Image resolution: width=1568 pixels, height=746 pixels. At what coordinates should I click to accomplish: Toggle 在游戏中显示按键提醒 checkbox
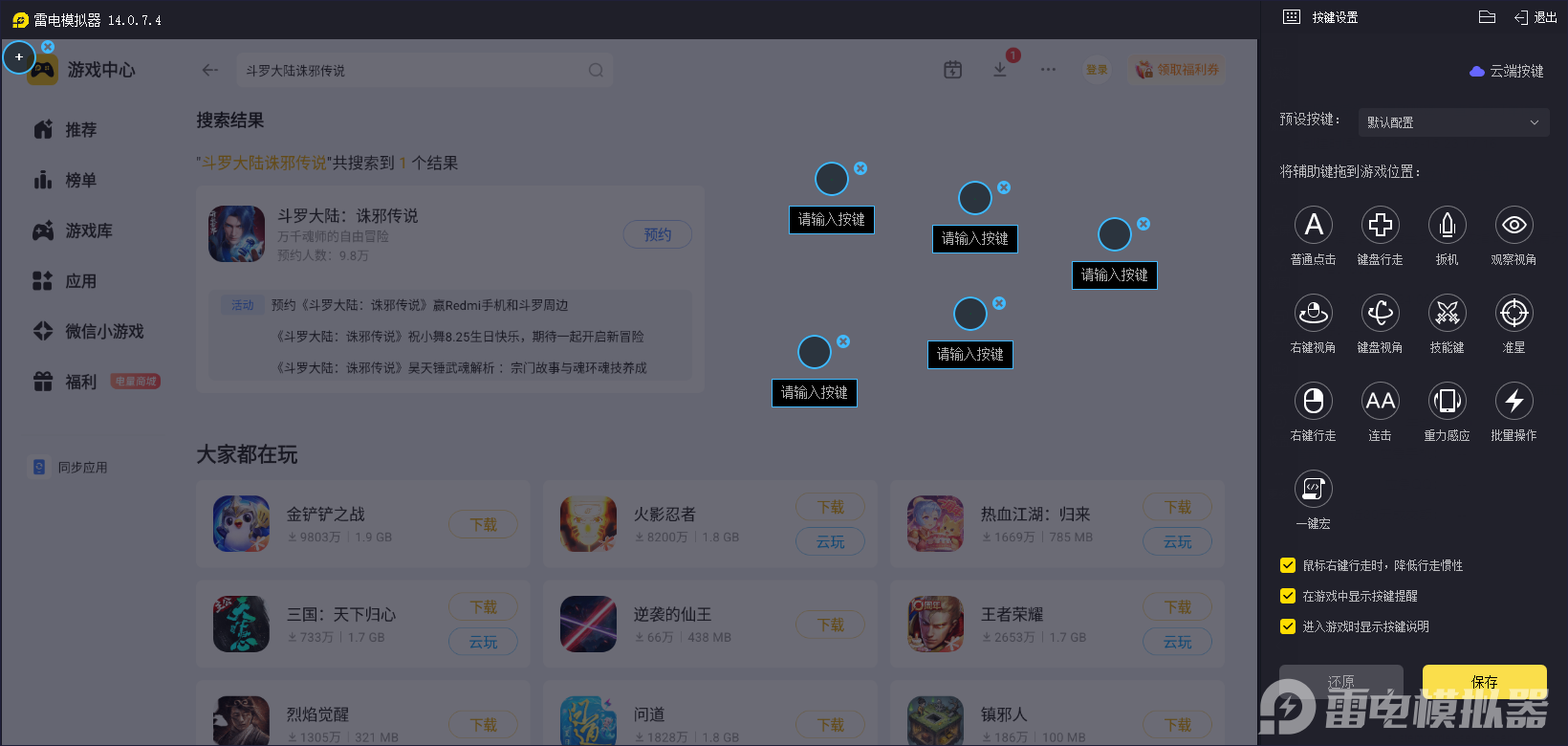point(1288,596)
